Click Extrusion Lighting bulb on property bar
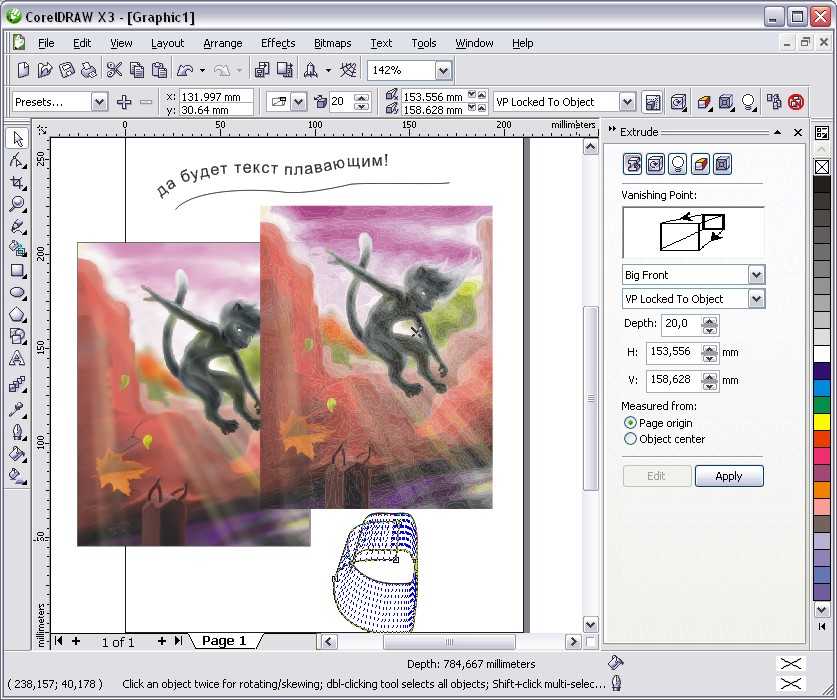 tap(749, 102)
